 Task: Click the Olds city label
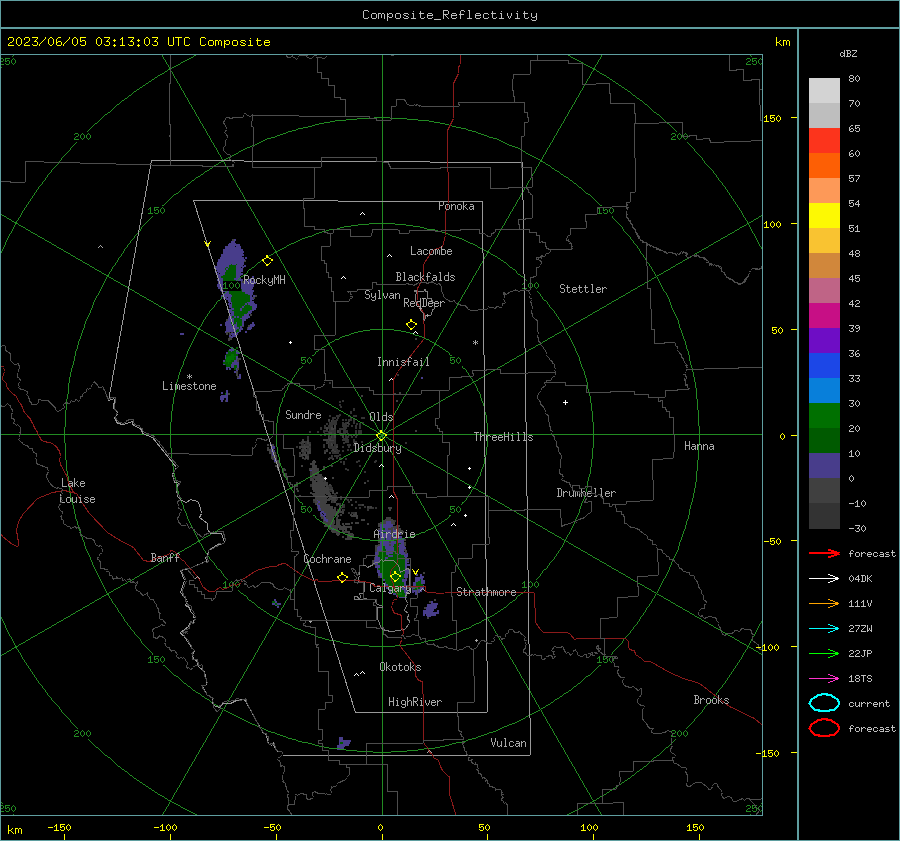[x=381, y=417]
